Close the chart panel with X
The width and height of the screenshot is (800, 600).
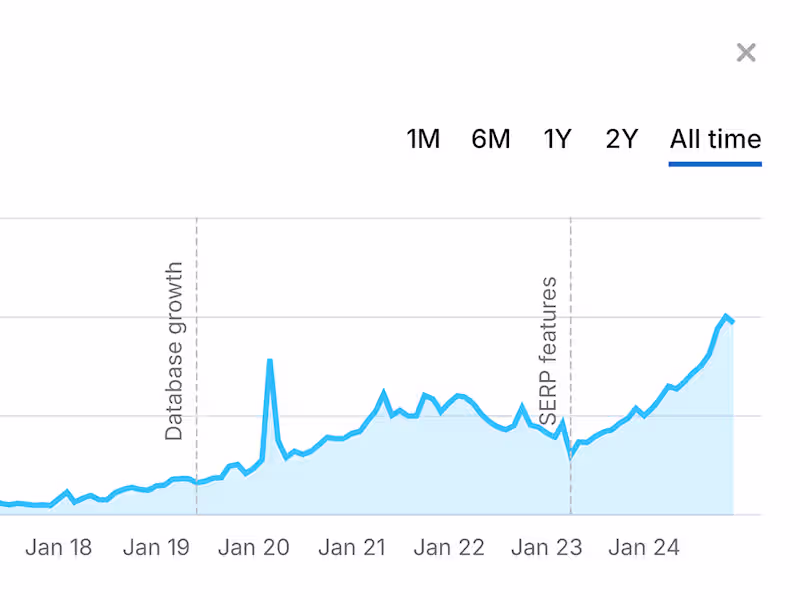tap(746, 53)
